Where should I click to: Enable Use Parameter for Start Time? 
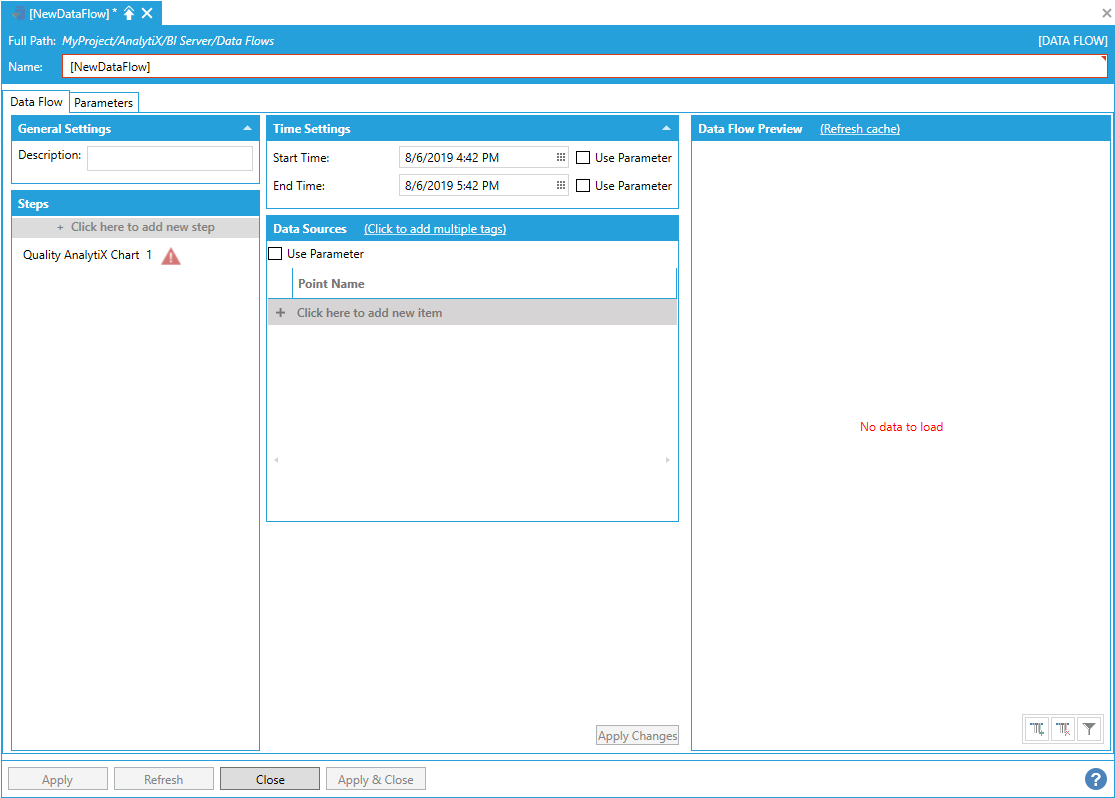click(x=583, y=158)
